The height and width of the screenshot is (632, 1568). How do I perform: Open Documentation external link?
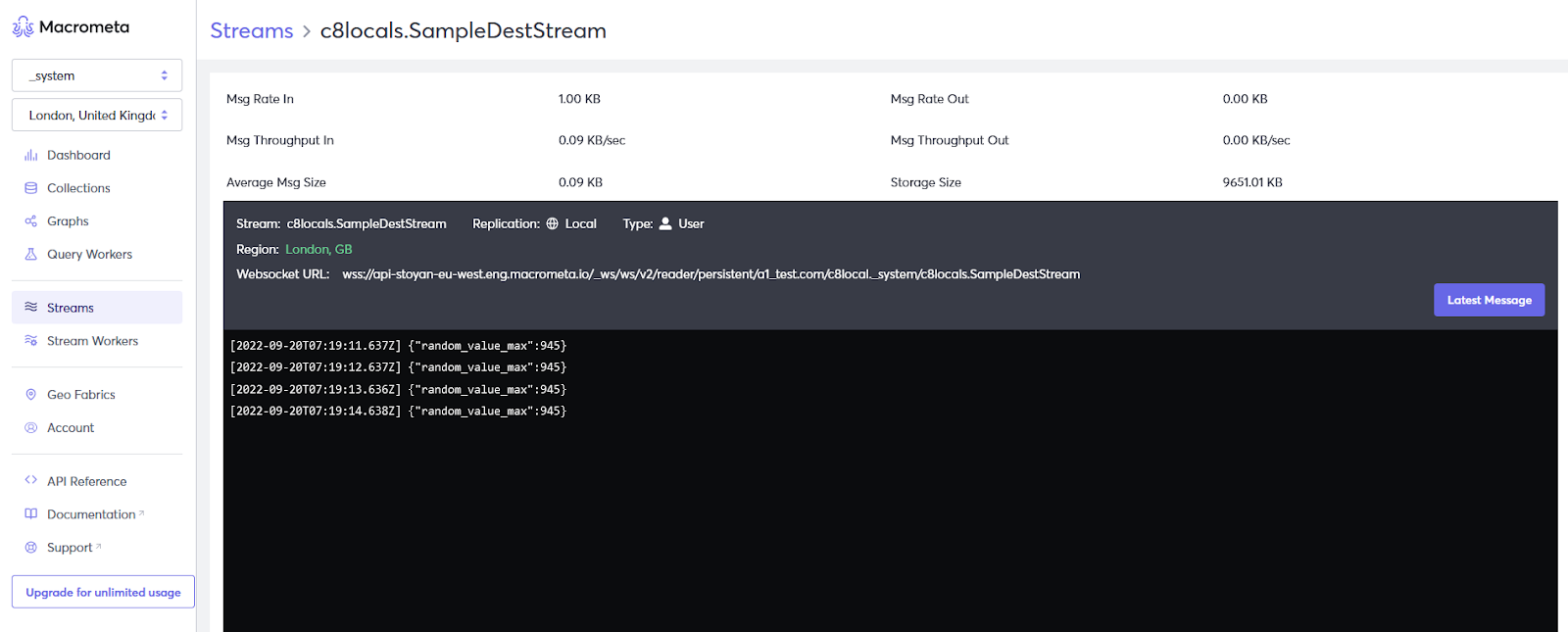pyautogui.click(x=95, y=514)
